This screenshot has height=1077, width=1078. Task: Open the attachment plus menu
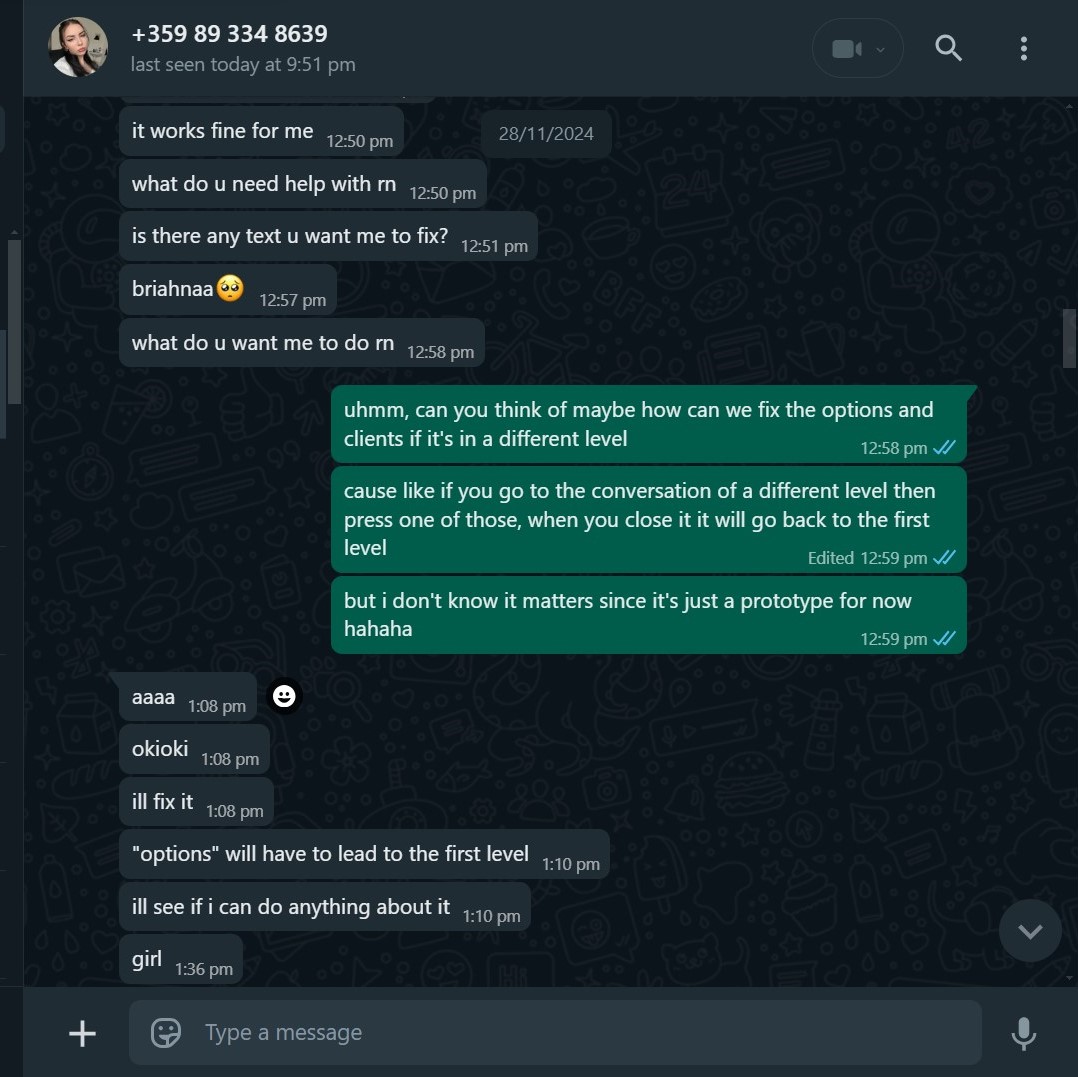82,1033
